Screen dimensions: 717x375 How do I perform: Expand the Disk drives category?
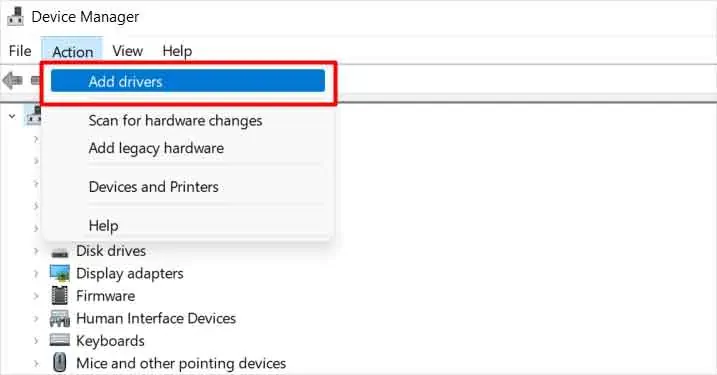[36, 251]
